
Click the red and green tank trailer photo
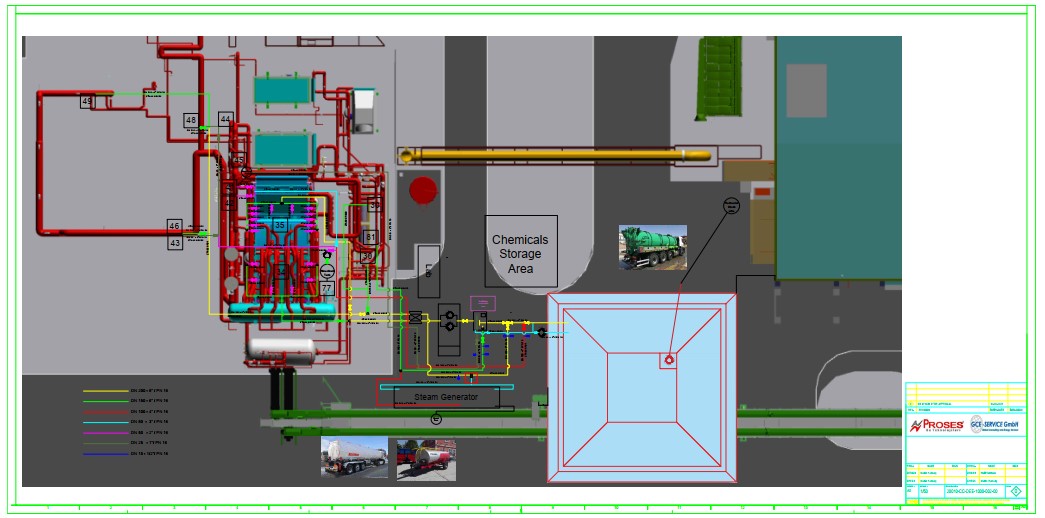tap(426, 459)
